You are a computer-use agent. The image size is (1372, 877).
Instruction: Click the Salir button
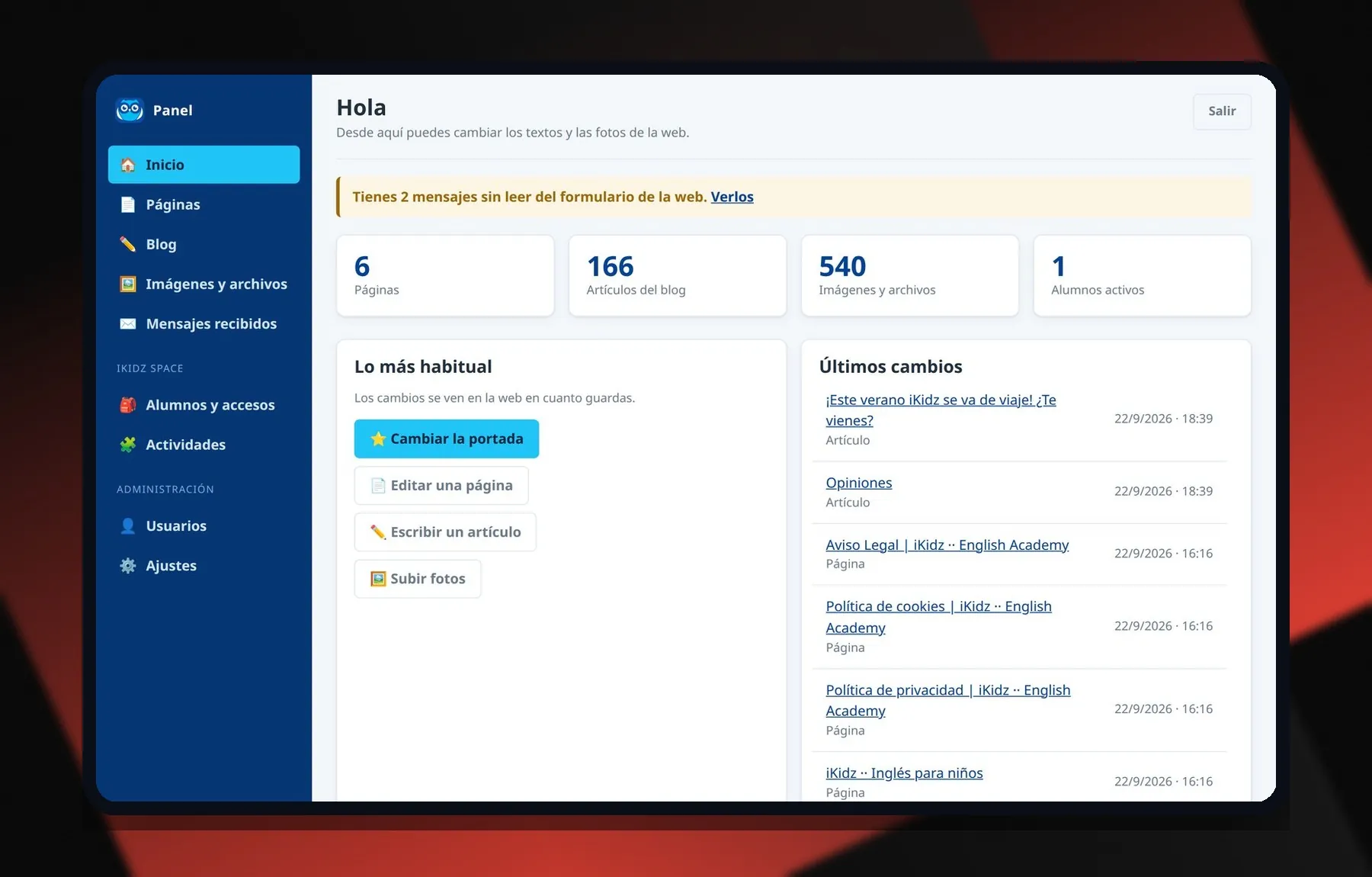tap(1222, 111)
